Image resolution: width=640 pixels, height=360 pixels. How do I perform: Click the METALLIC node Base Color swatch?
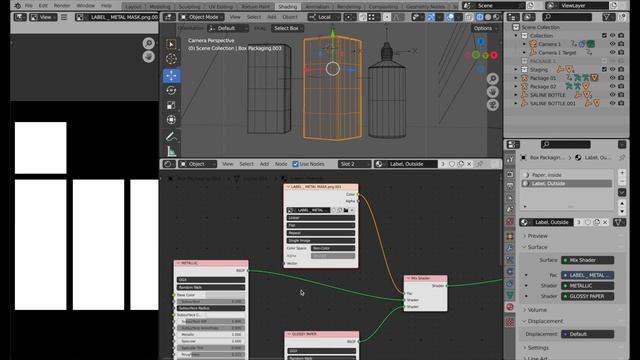(x=225, y=295)
